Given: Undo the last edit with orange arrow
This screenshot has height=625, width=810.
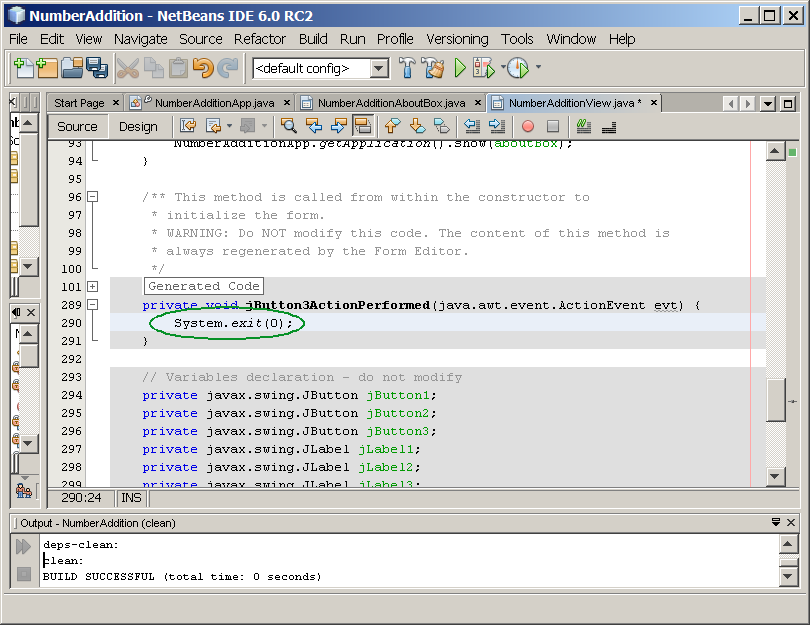Looking at the screenshot, I should click(202, 68).
